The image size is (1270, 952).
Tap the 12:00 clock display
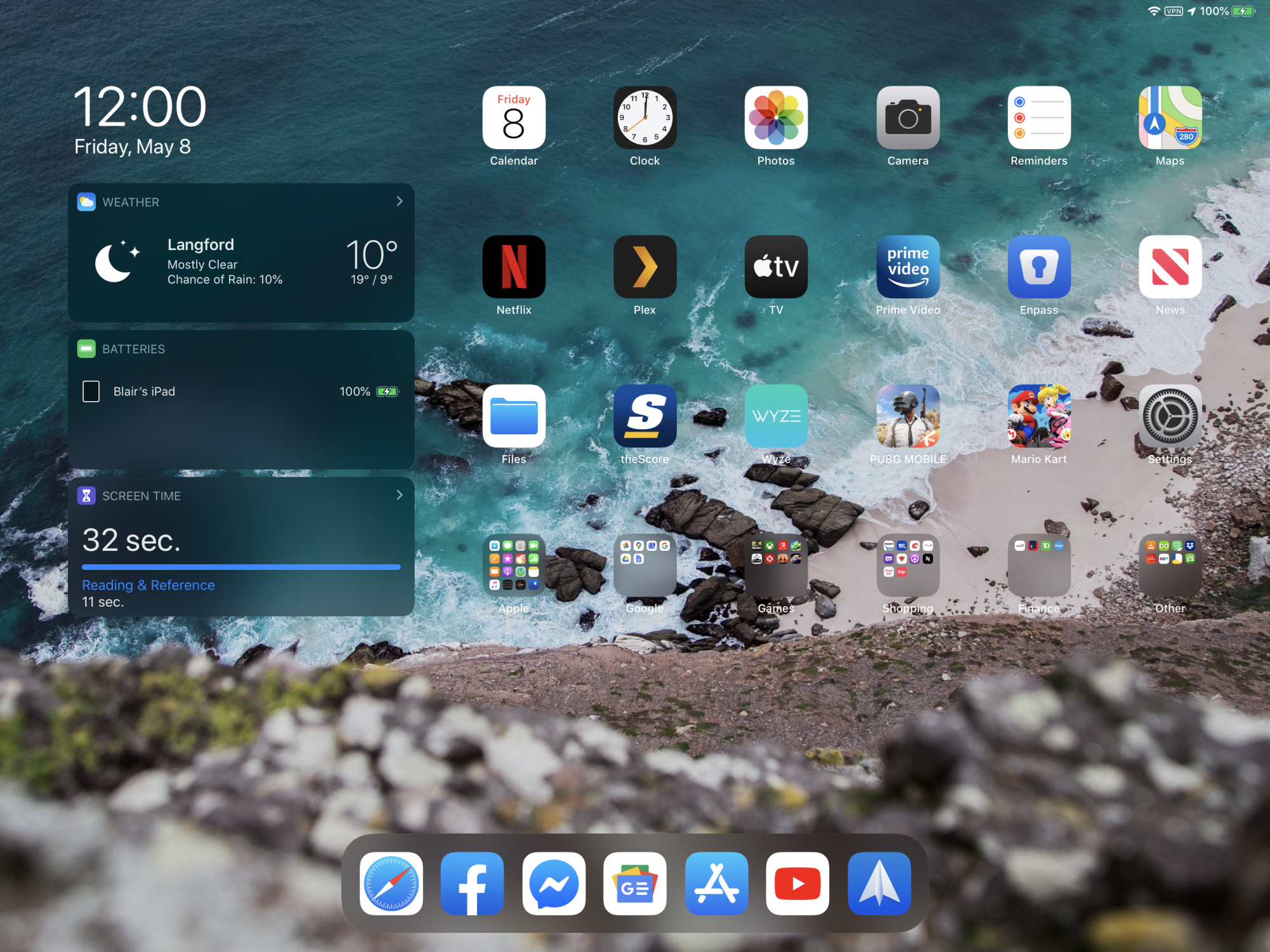(x=140, y=107)
